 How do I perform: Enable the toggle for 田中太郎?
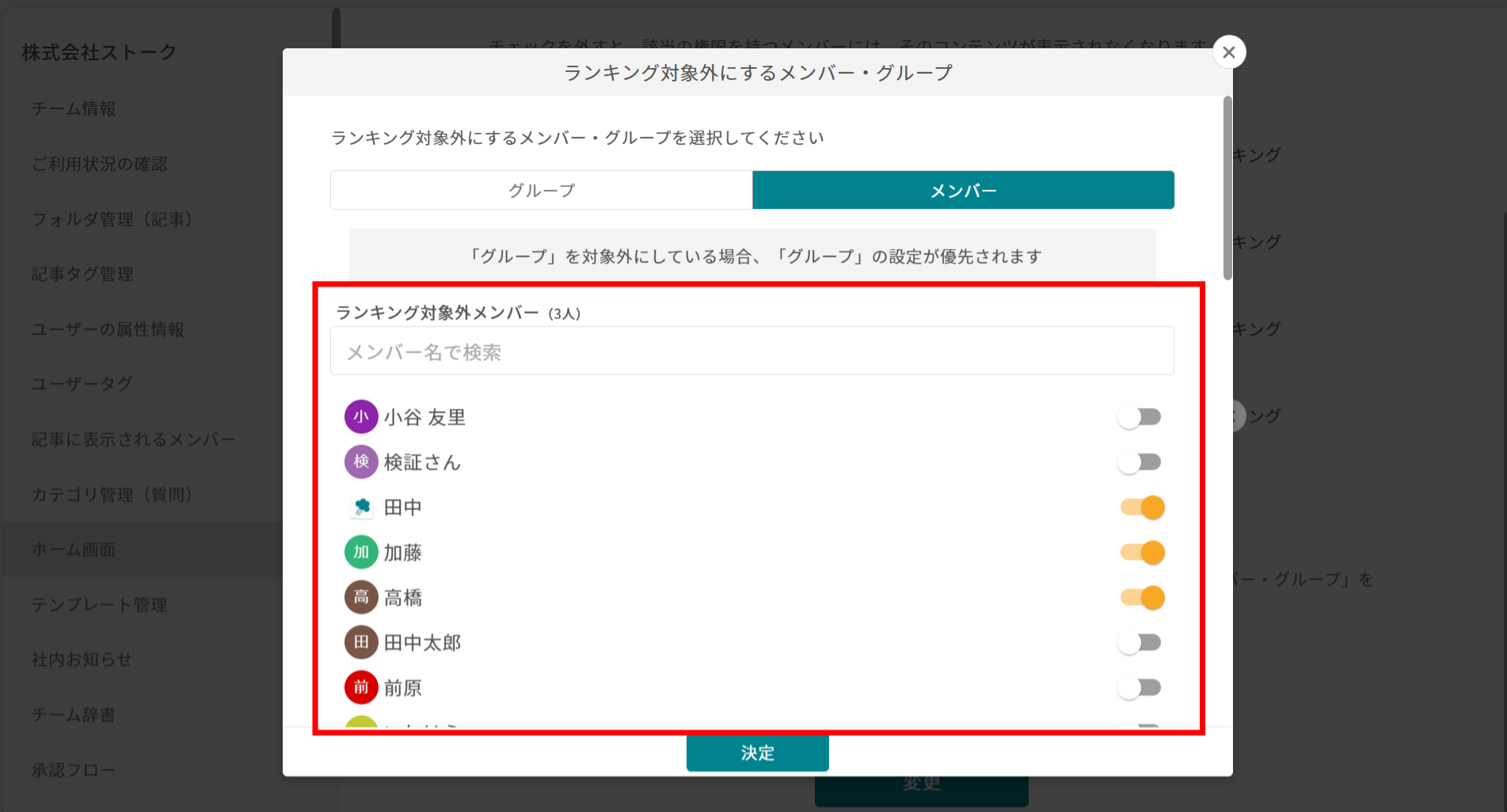[x=1140, y=643]
